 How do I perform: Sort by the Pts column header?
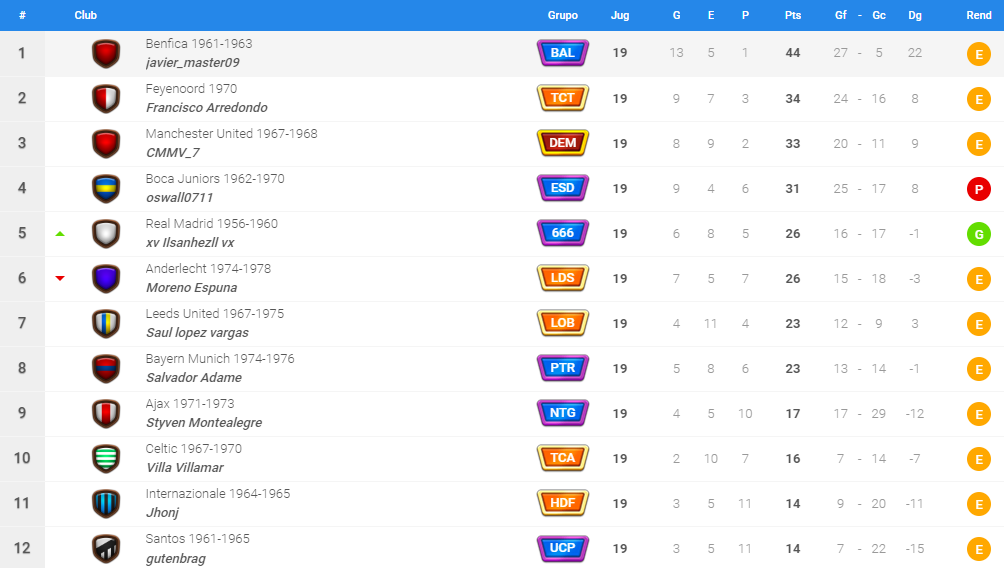click(793, 15)
